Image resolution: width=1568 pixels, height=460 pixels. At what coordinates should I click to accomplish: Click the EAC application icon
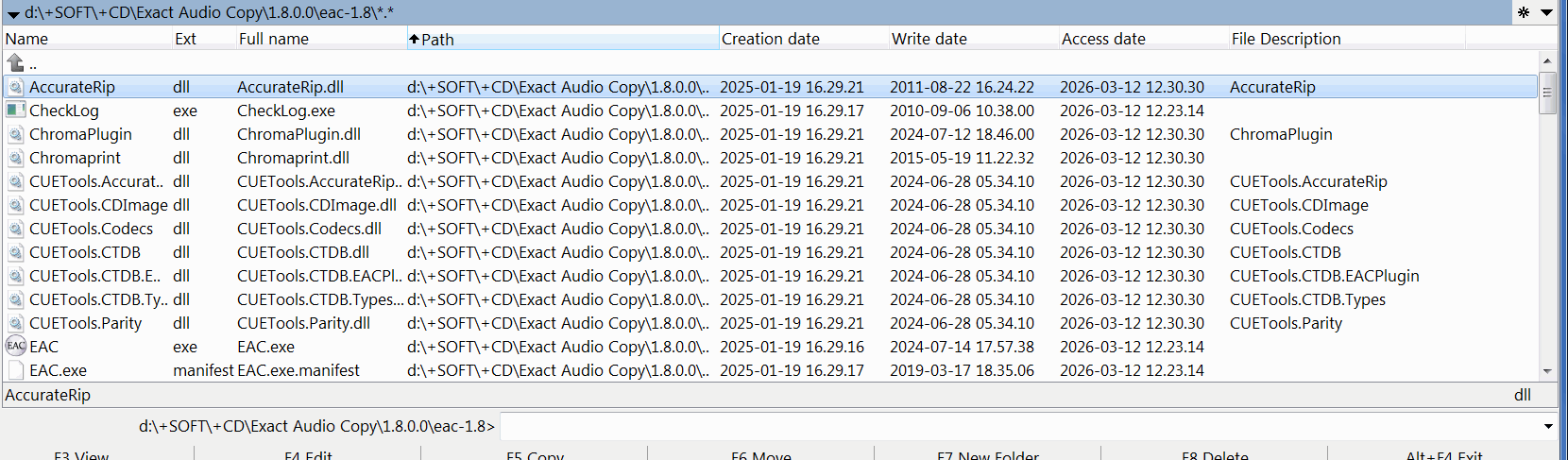coord(16,347)
